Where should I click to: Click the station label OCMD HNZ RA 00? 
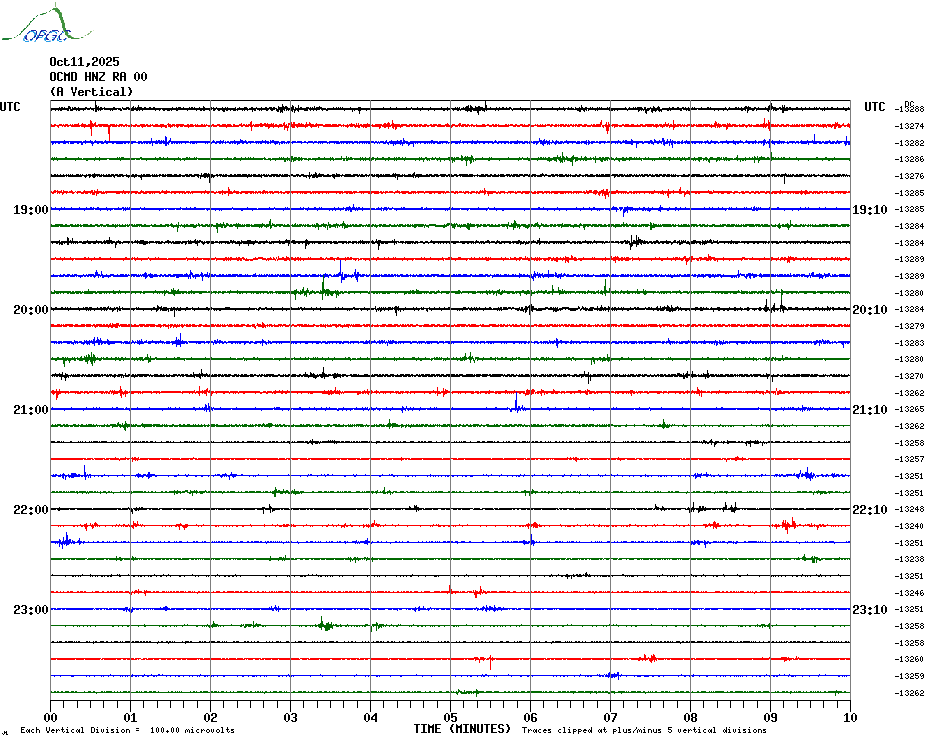98,77
